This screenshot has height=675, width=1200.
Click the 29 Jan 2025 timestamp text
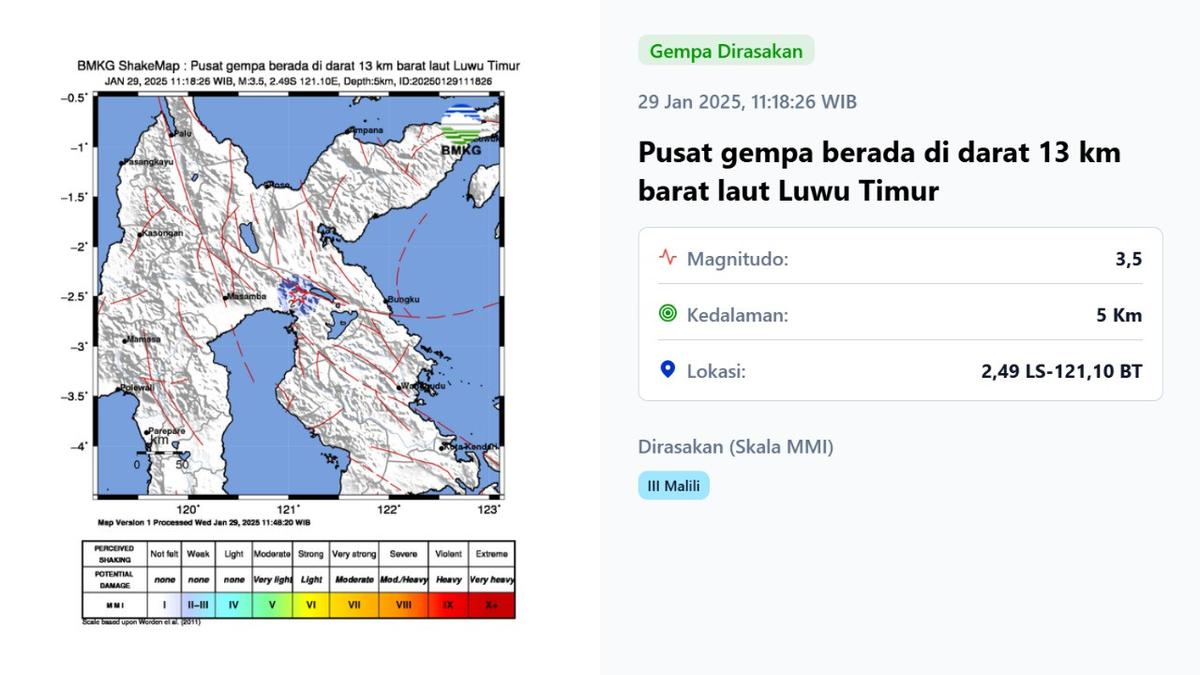pos(747,102)
